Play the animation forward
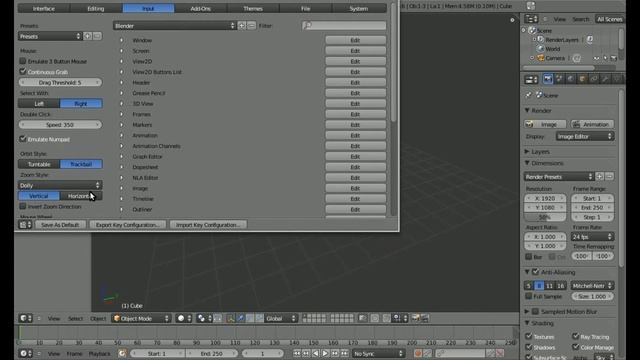 [x=325, y=353]
